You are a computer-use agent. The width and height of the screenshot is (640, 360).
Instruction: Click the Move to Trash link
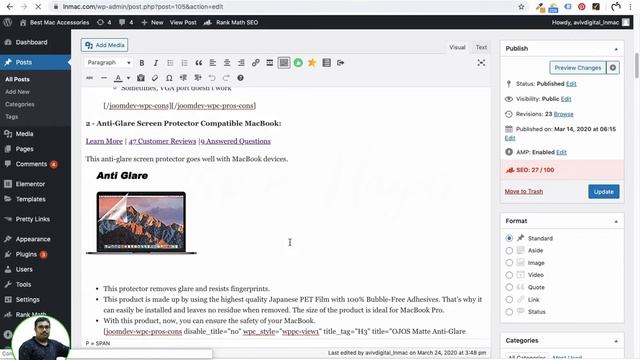pos(524,191)
